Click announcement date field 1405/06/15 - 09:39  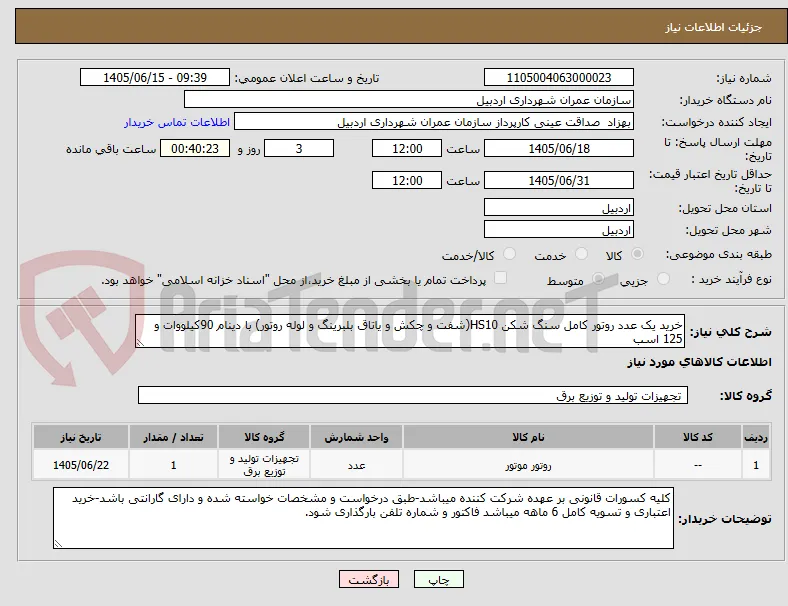(155, 77)
